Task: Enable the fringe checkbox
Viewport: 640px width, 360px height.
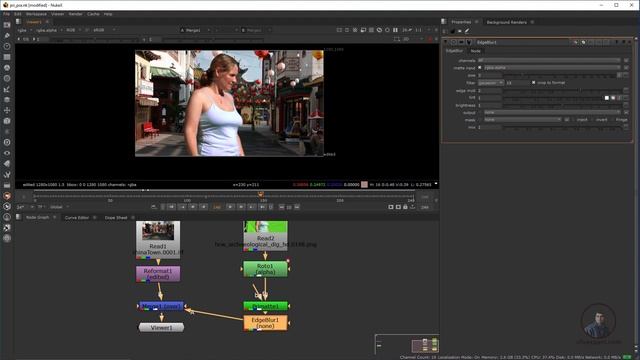Action: coord(613,120)
